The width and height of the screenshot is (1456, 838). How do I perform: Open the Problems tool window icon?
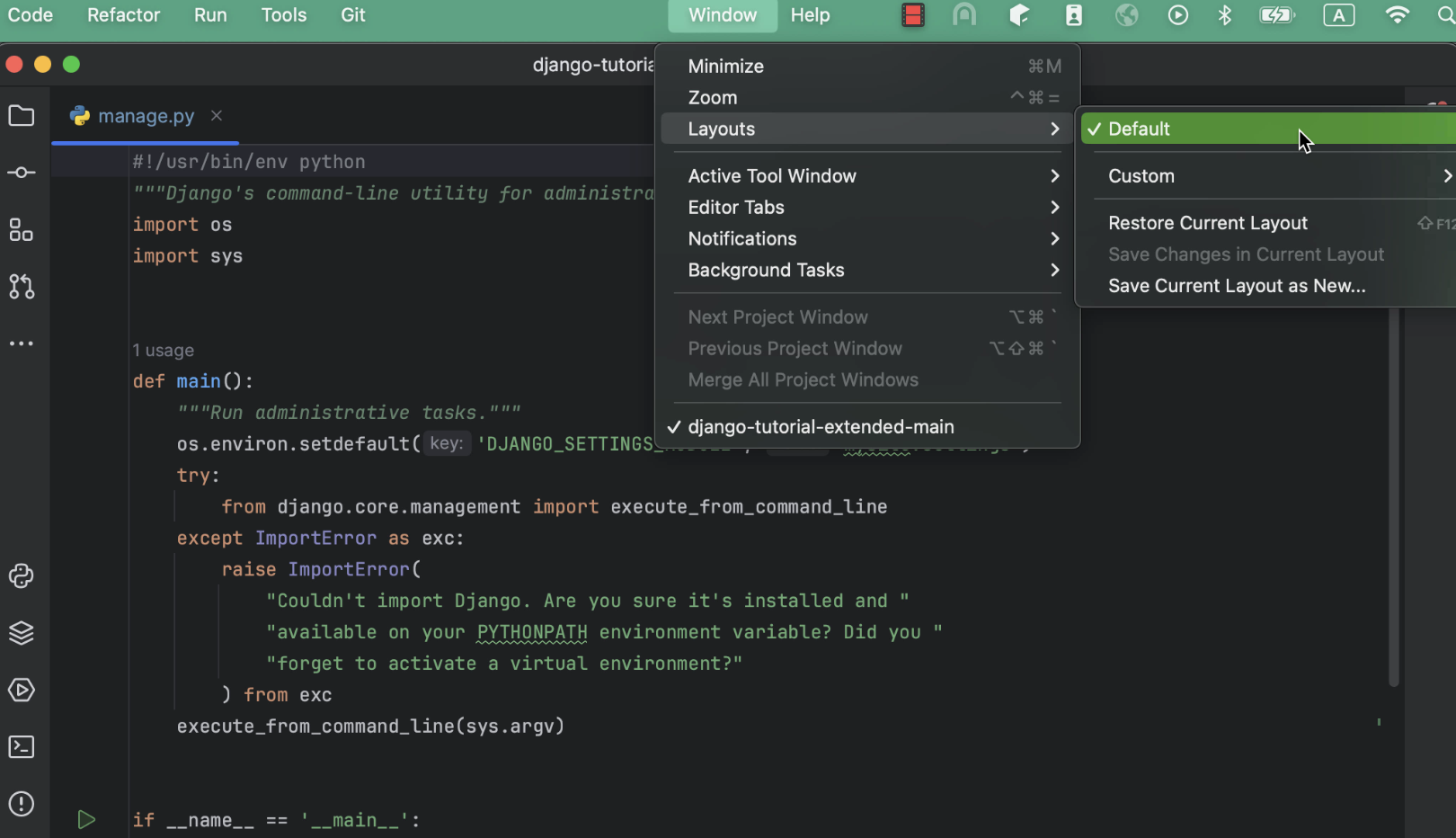pyautogui.click(x=22, y=804)
